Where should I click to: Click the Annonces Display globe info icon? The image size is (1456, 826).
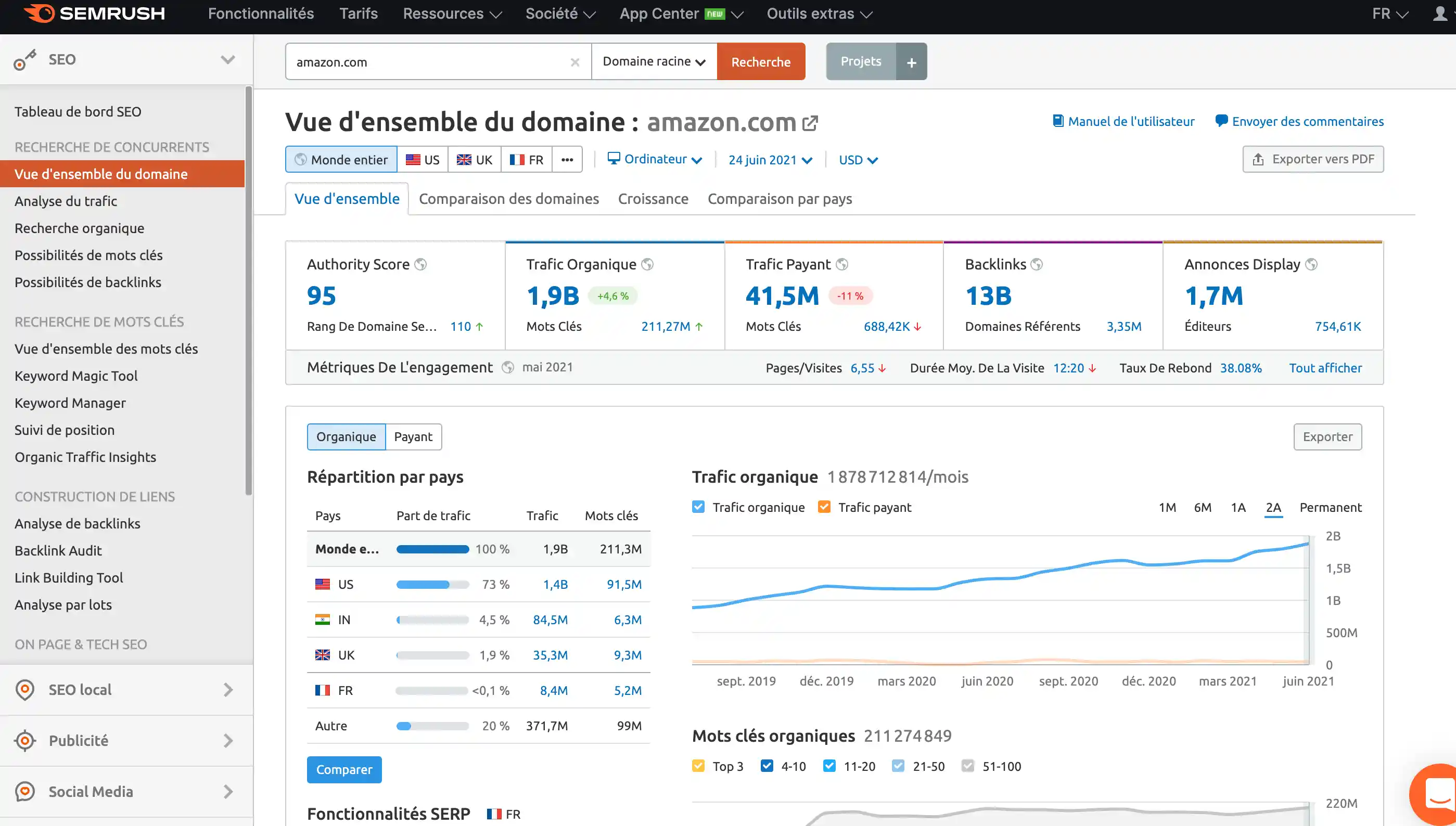click(x=1311, y=264)
